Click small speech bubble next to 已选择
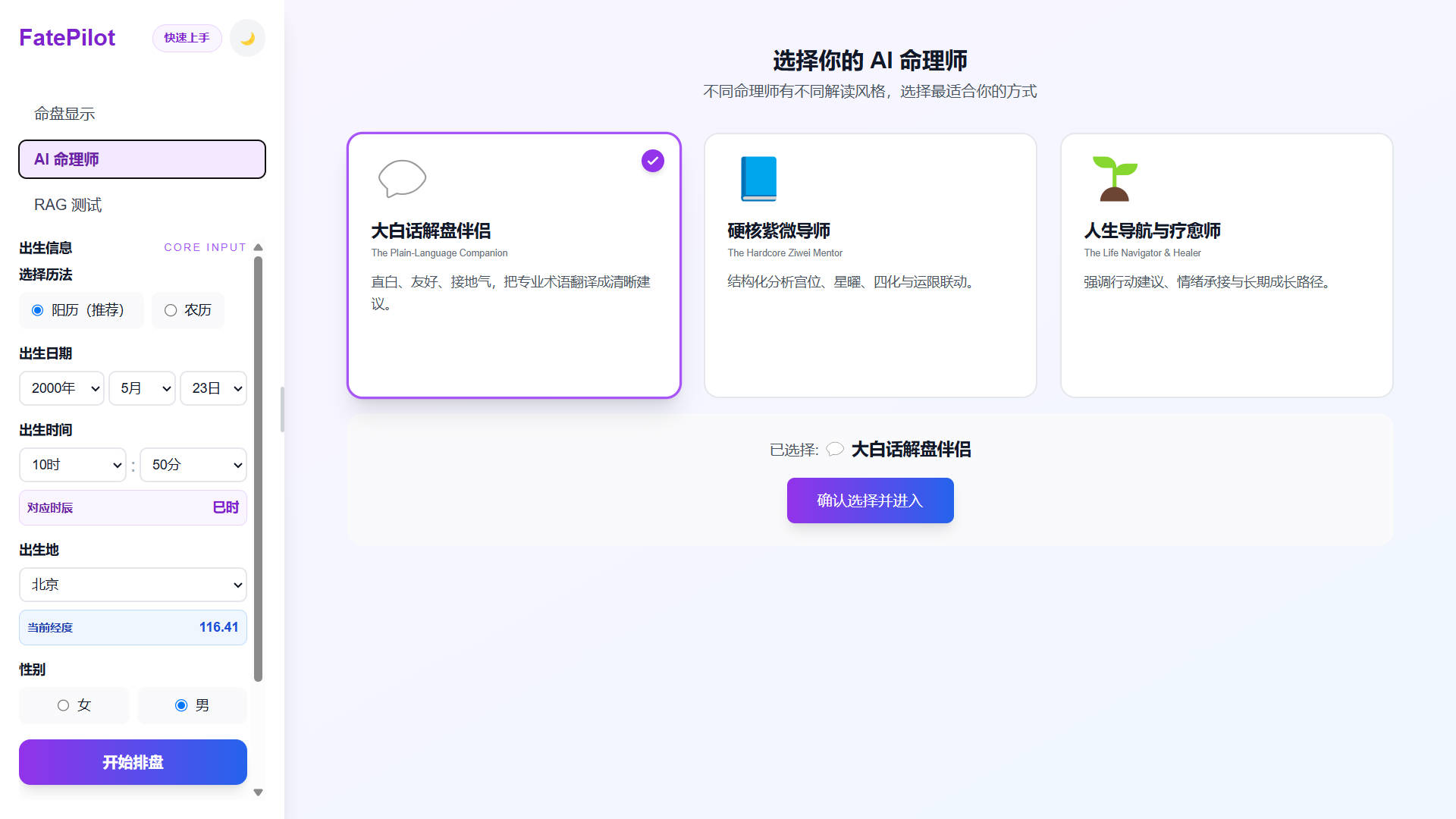 pos(835,450)
